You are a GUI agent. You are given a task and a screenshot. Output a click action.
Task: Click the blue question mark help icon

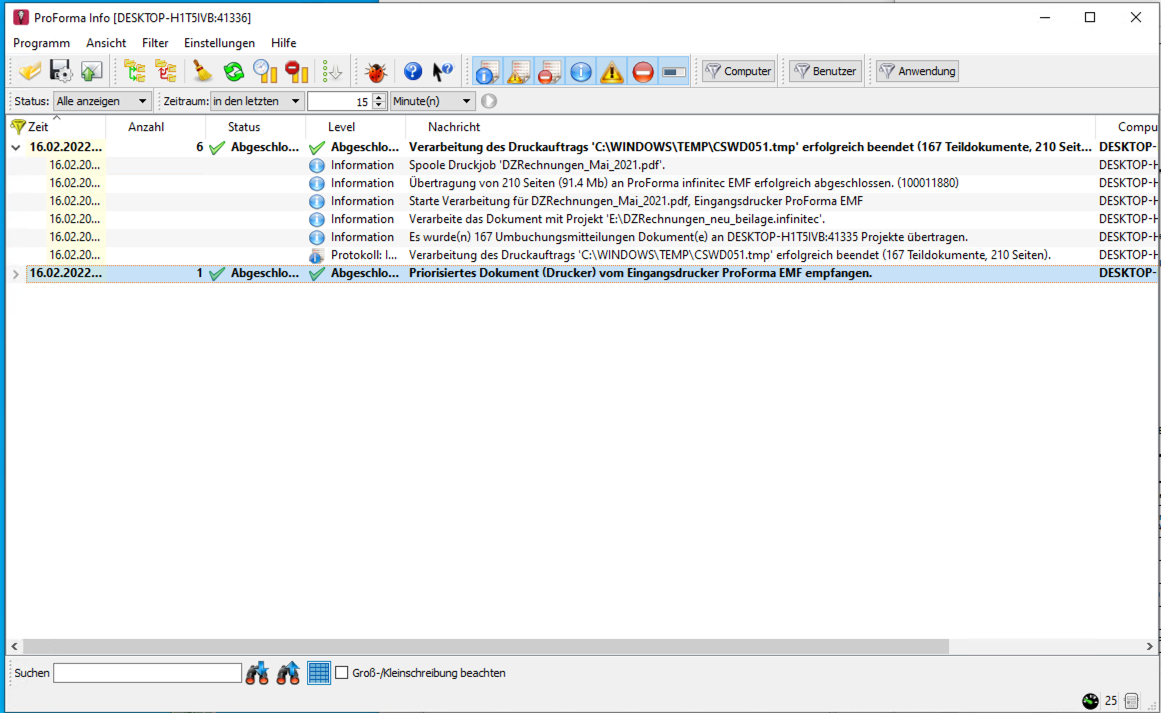coord(412,71)
